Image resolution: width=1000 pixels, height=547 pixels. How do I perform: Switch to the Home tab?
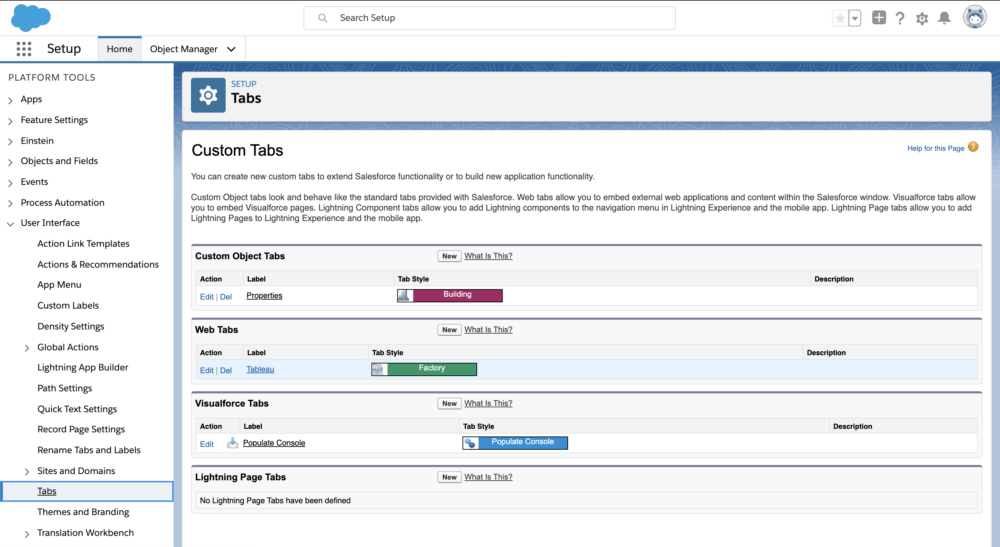[x=119, y=49]
